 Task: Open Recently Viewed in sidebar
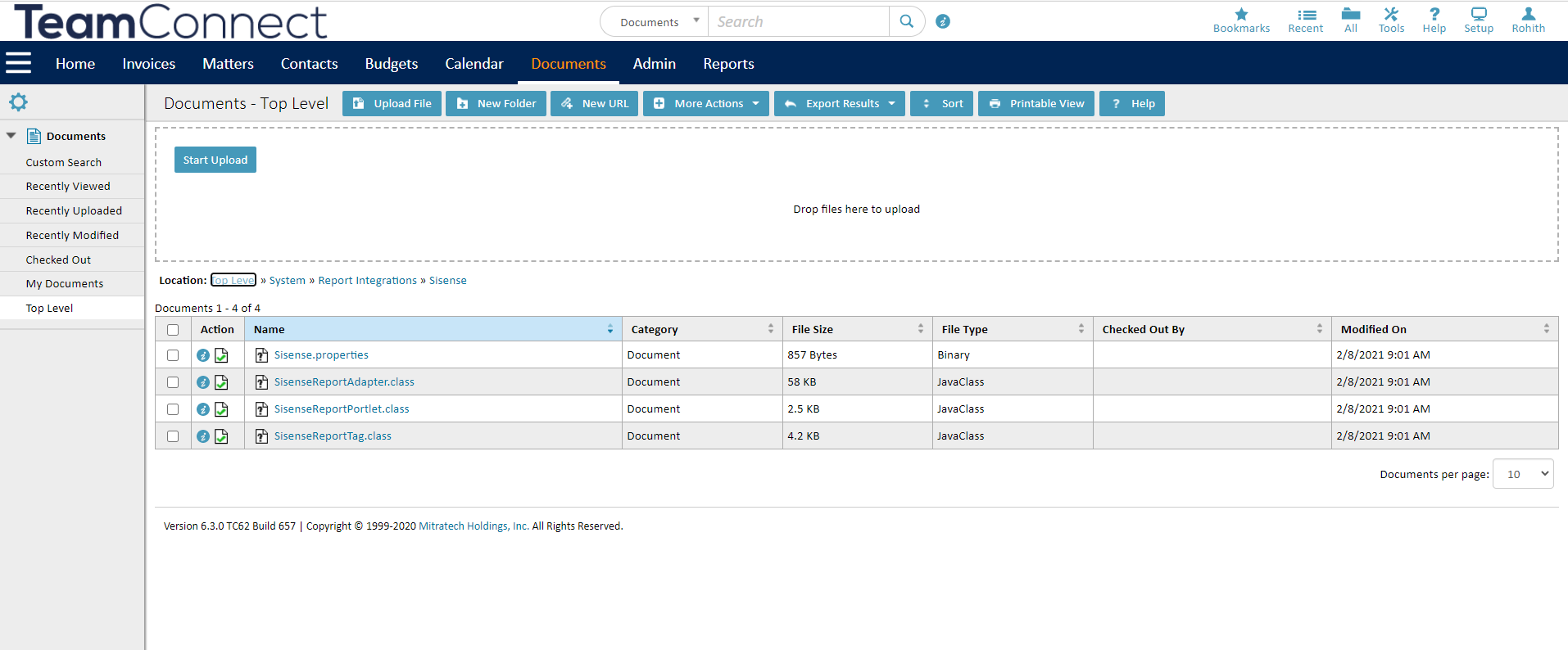pyautogui.click(x=68, y=187)
